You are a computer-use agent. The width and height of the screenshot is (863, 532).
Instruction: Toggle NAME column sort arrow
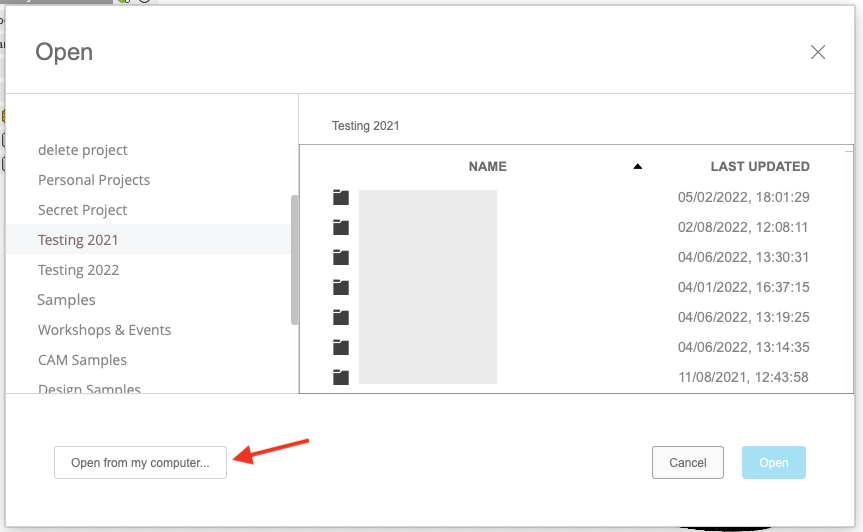(x=637, y=167)
